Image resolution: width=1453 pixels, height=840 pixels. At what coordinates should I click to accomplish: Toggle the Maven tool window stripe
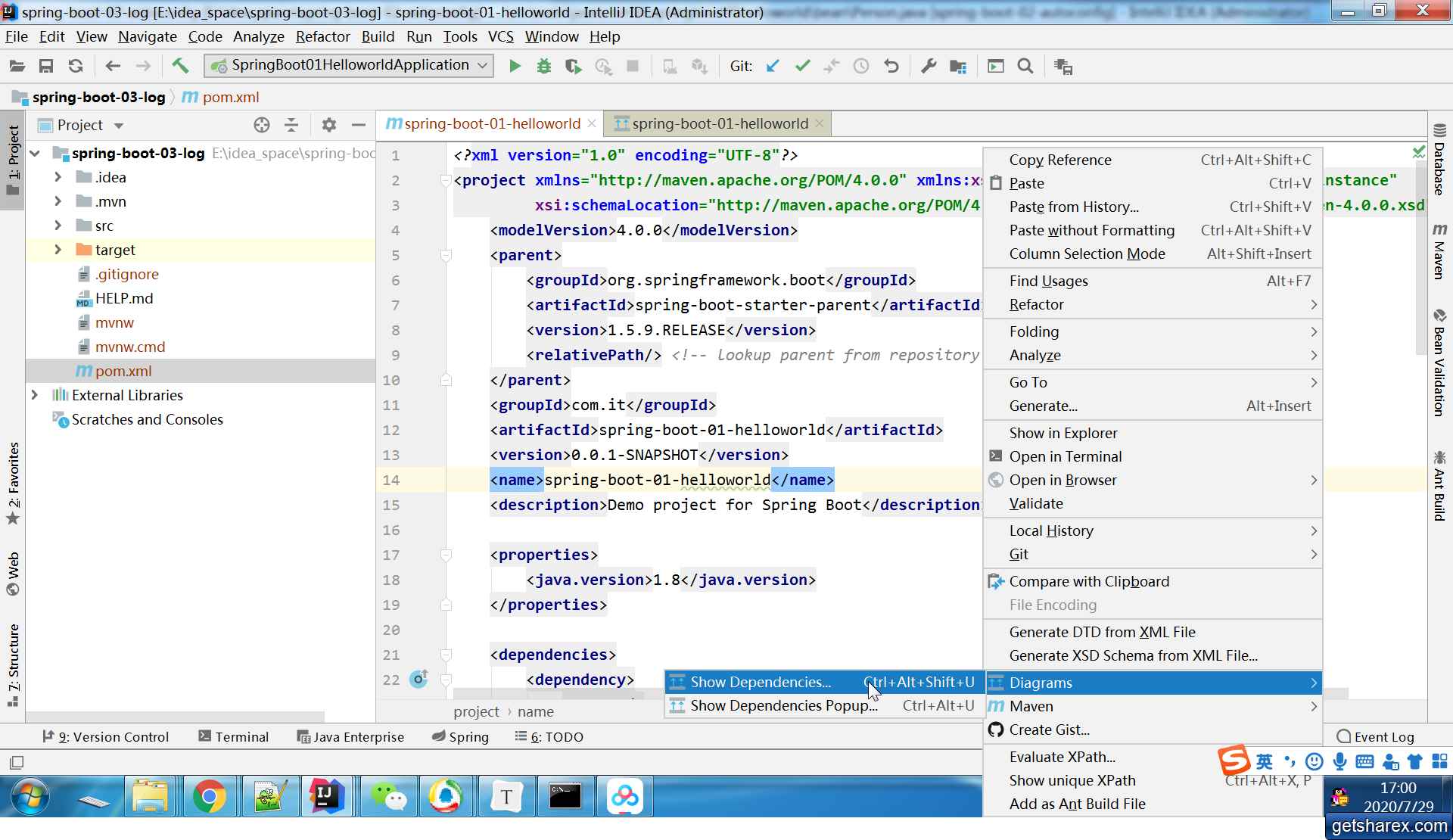point(1439,251)
